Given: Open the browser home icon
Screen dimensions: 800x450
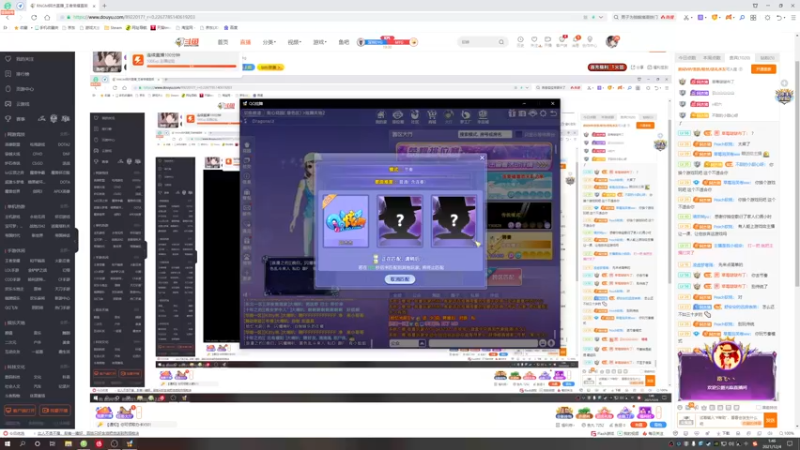Looking at the screenshot, I should pos(47,17).
